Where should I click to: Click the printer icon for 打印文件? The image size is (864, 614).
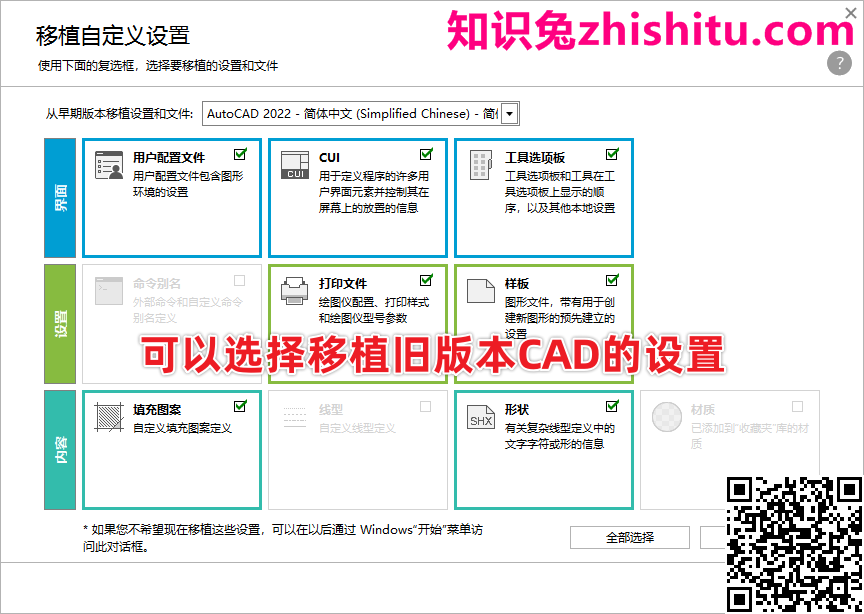tap(295, 292)
